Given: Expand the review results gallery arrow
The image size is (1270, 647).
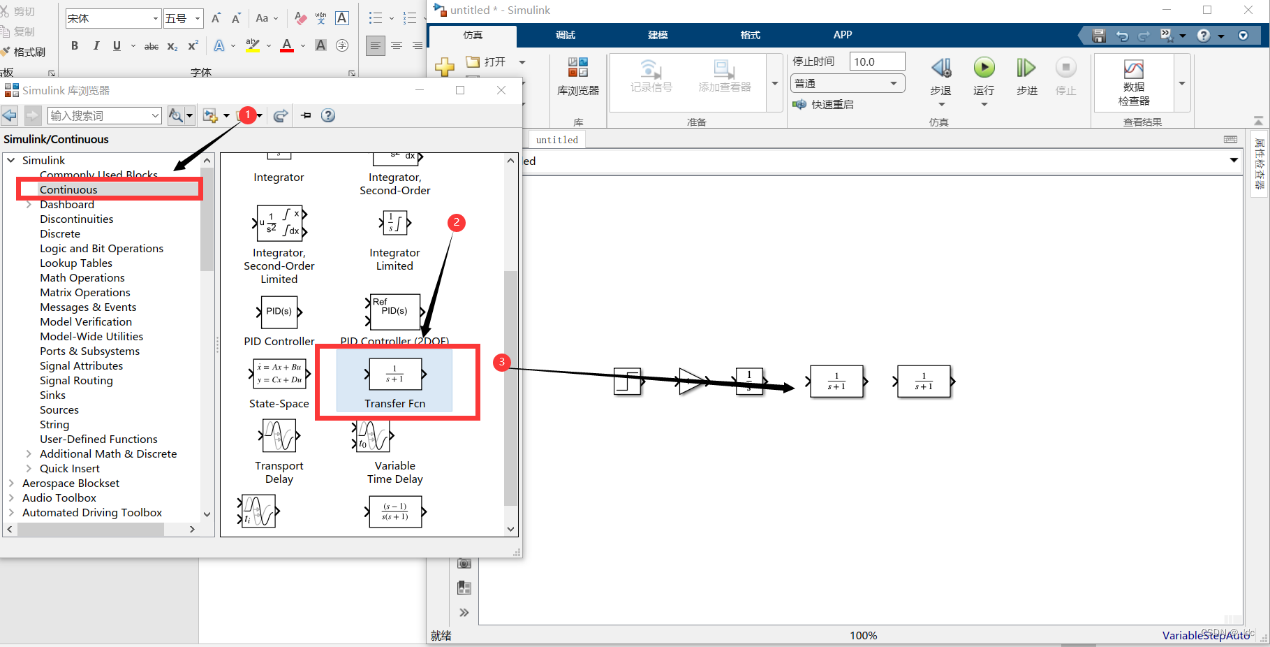Looking at the screenshot, I should 1182,84.
